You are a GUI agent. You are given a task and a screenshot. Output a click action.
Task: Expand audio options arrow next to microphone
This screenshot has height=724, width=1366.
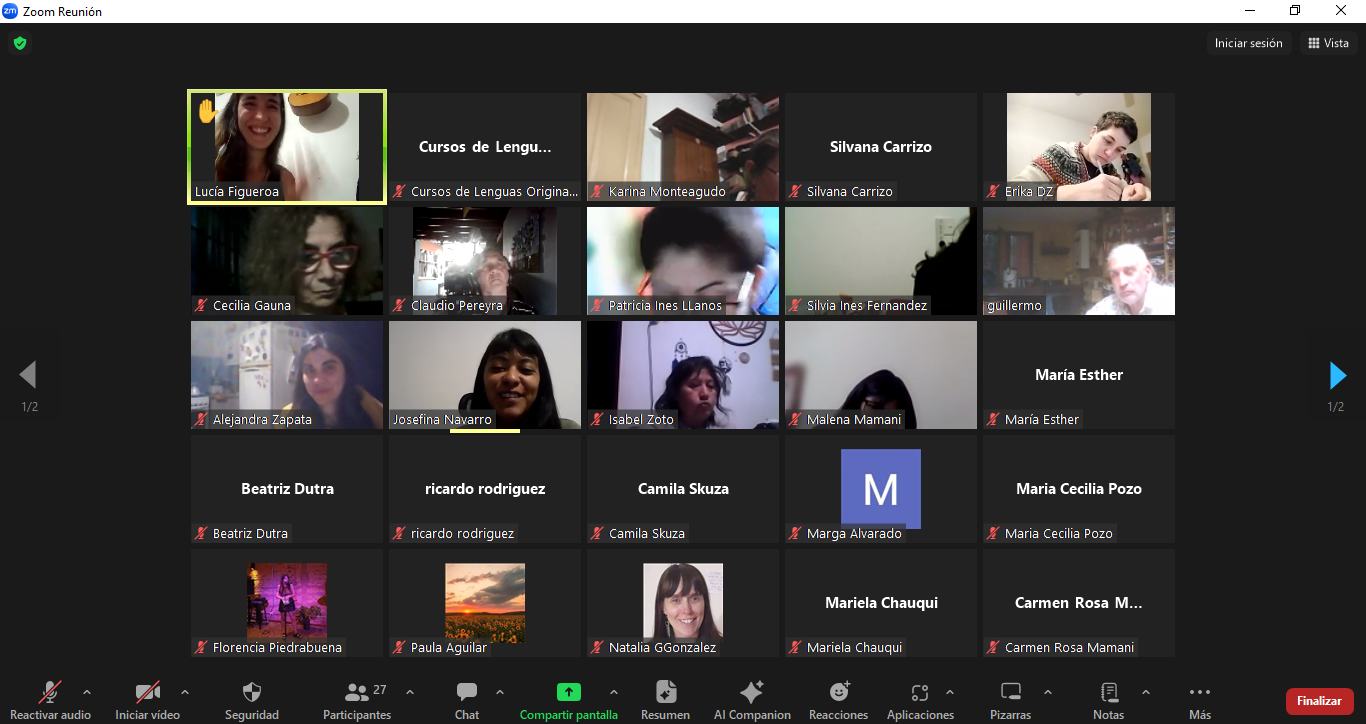pos(87,692)
